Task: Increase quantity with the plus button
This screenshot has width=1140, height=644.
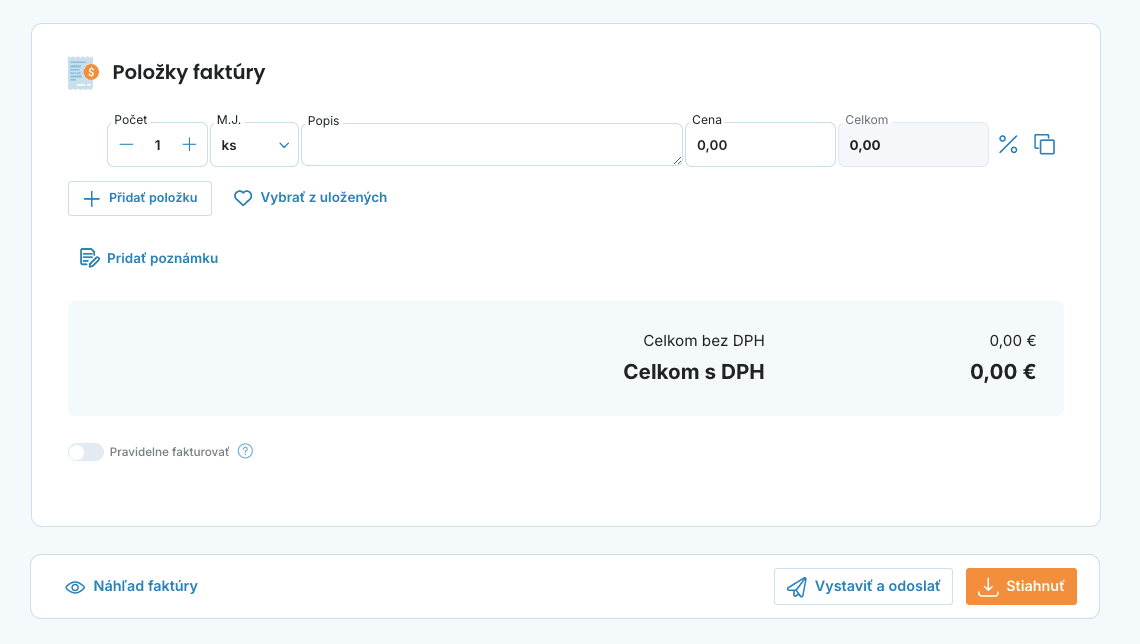Action: pyautogui.click(x=189, y=145)
